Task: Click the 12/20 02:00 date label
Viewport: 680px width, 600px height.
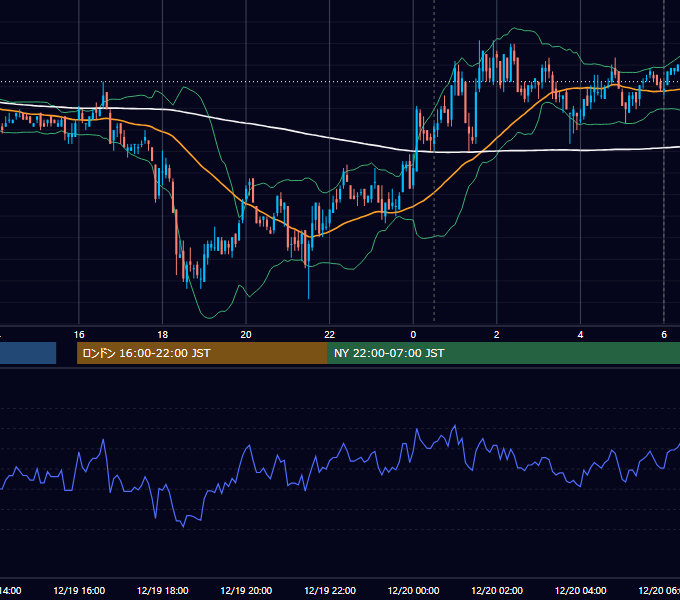Action: click(x=497, y=590)
